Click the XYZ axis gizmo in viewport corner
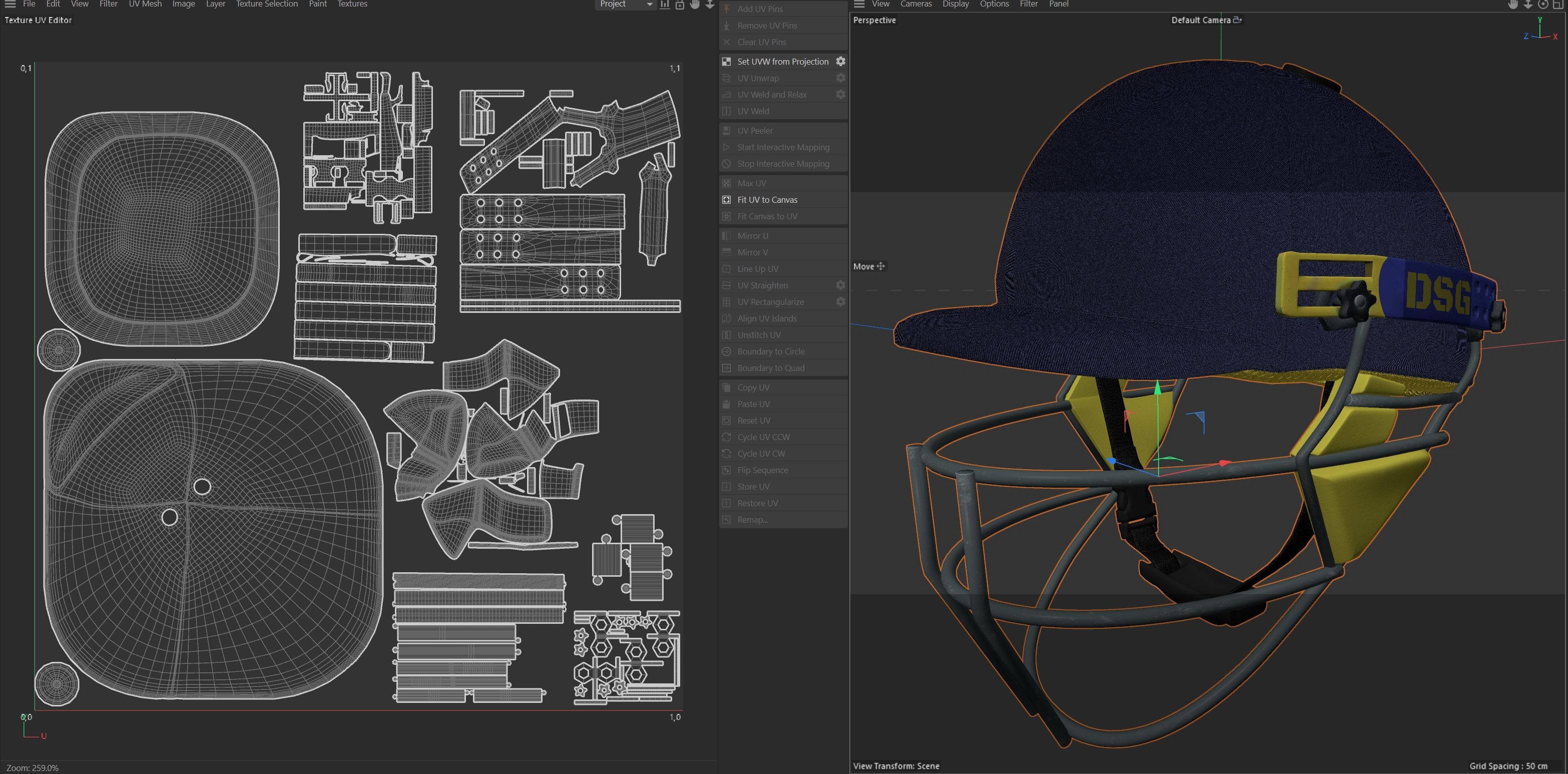This screenshot has height=774, width=1568. pos(1540,32)
